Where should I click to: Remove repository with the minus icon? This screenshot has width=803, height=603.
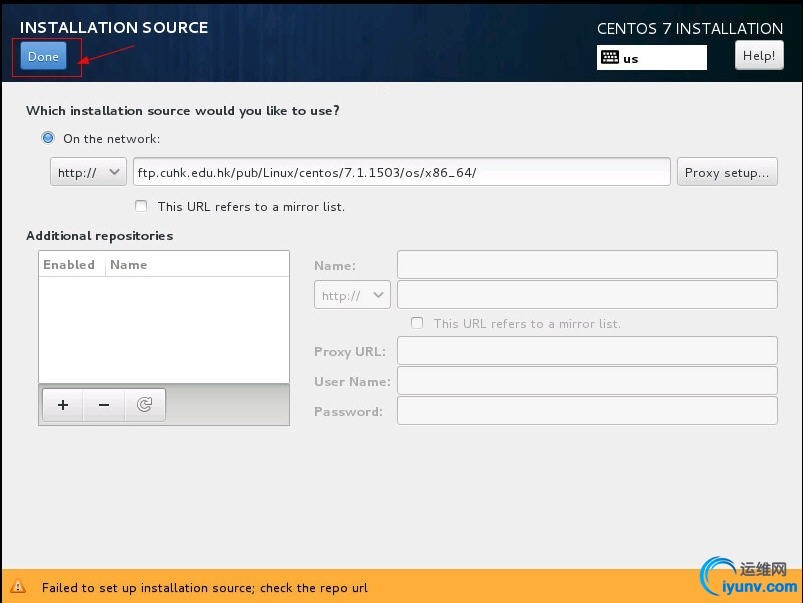click(x=103, y=405)
